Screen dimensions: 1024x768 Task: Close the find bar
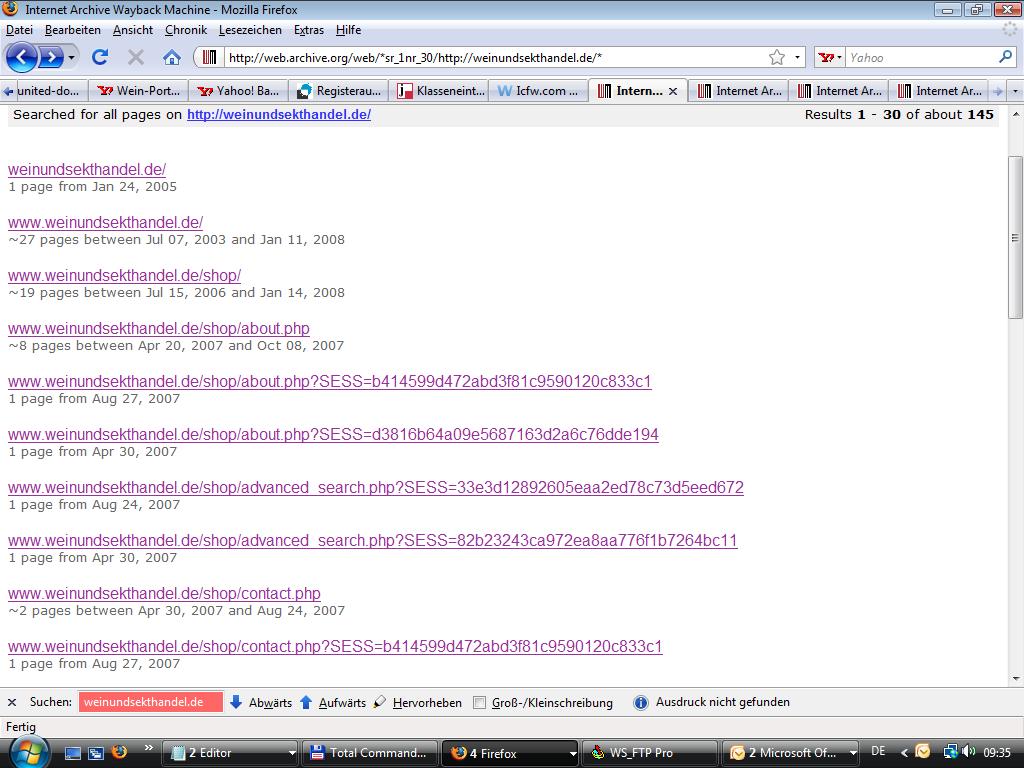pyautogui.click(x=12, y=702)
